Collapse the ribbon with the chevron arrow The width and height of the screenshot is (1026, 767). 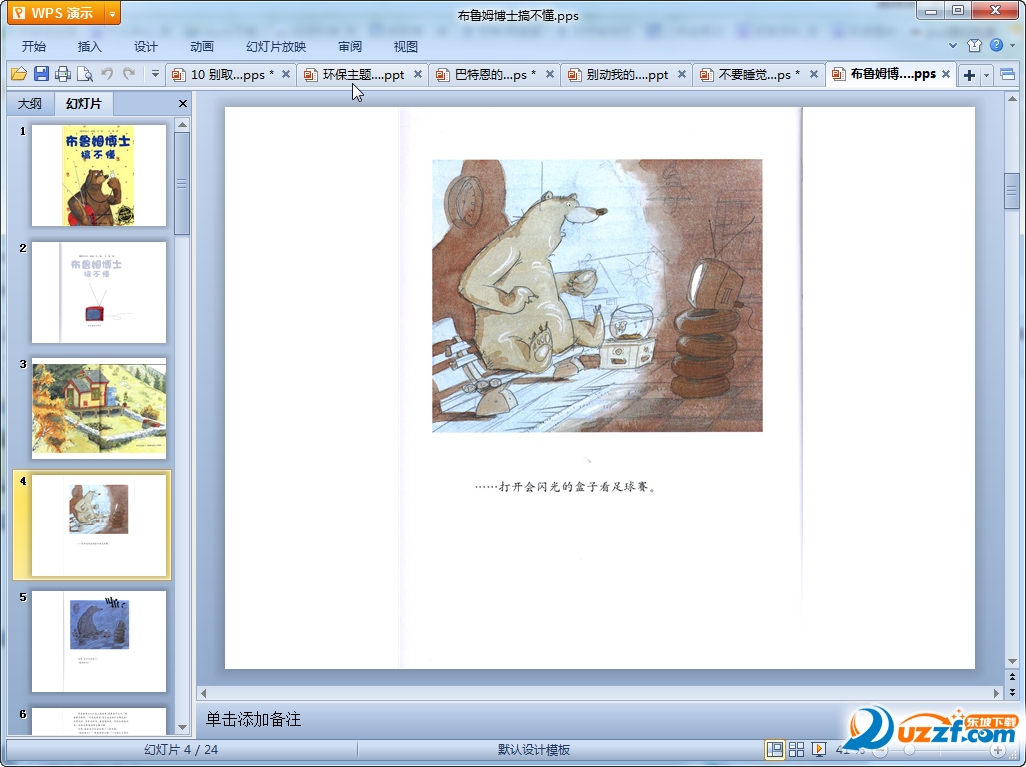pyautogui.click(x=953, y=45)
